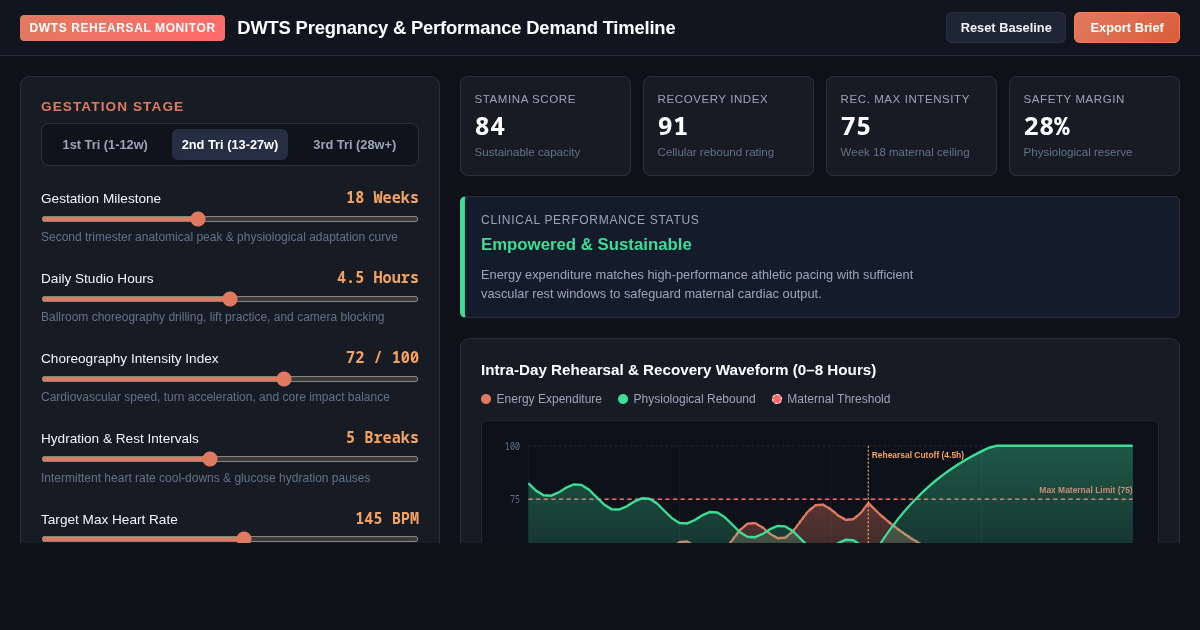The height and width of the screenshot is (630, 1200).
Task: Click the Reset Baseline button
Action: coord(1006,28)
